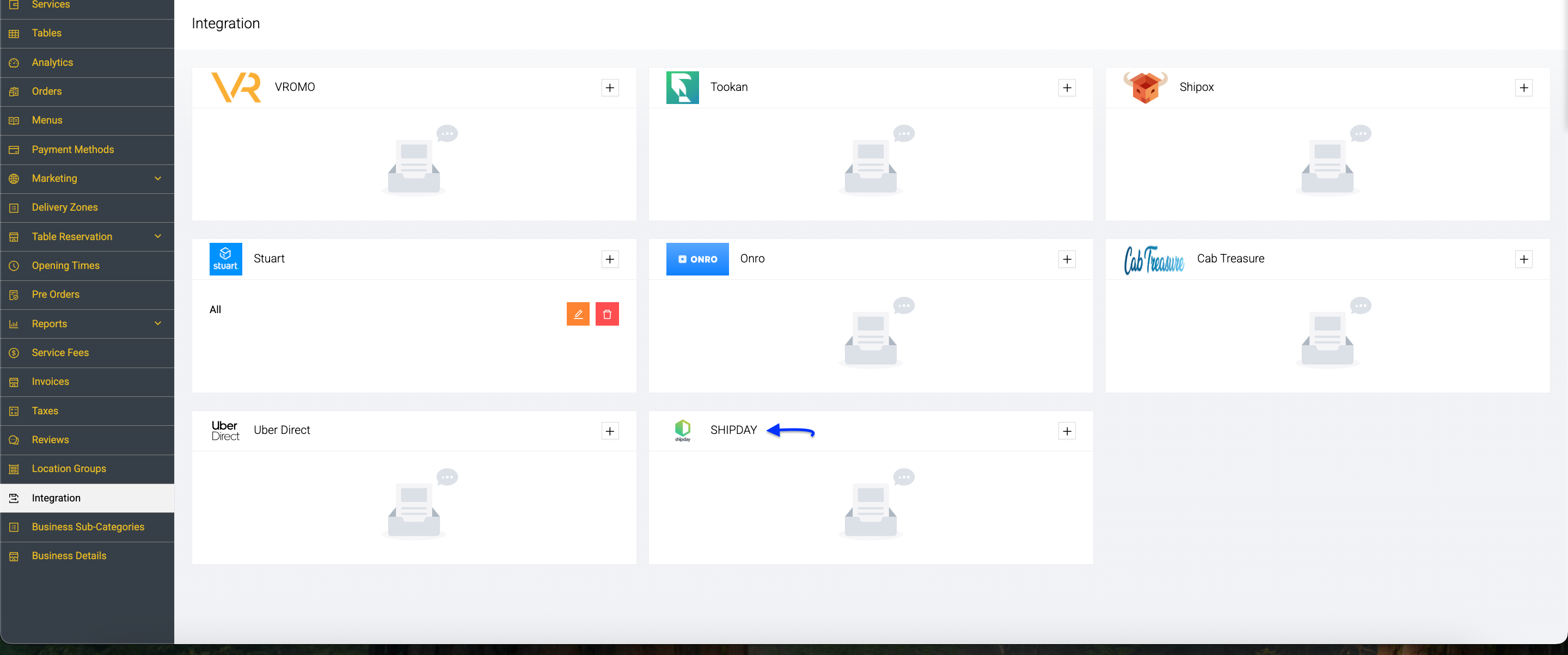Click the plus icon for Cab Treasure
Viewport: 1568px width, 655px height.
coord(1523,259)
